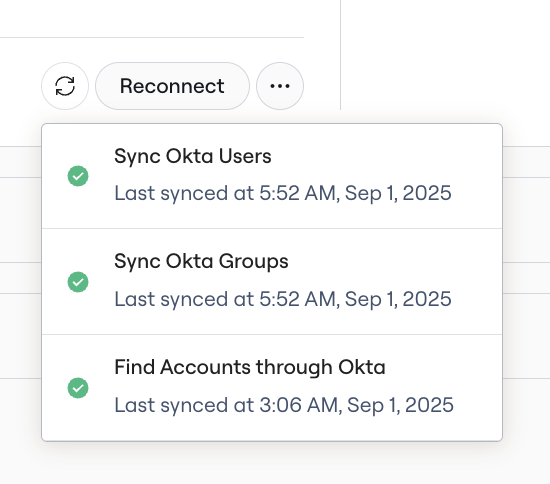The image size is (550, 484).
Task: Open the three-dots more options menu
Action: [x=280, y=86]
